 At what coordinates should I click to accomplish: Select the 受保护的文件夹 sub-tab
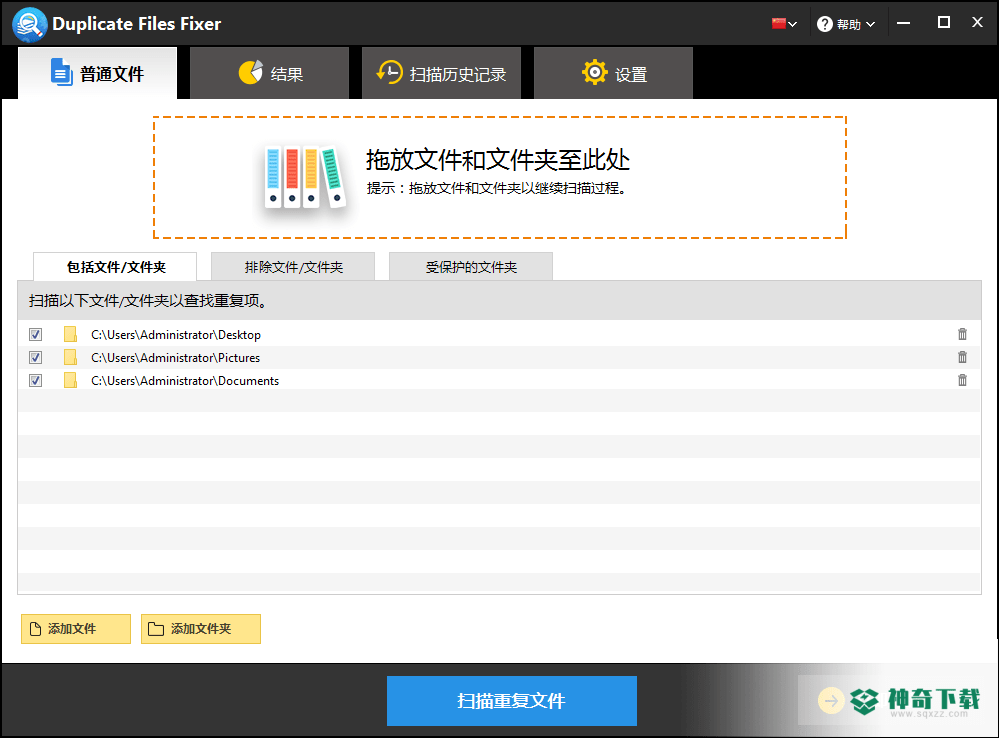click(471, 267)
